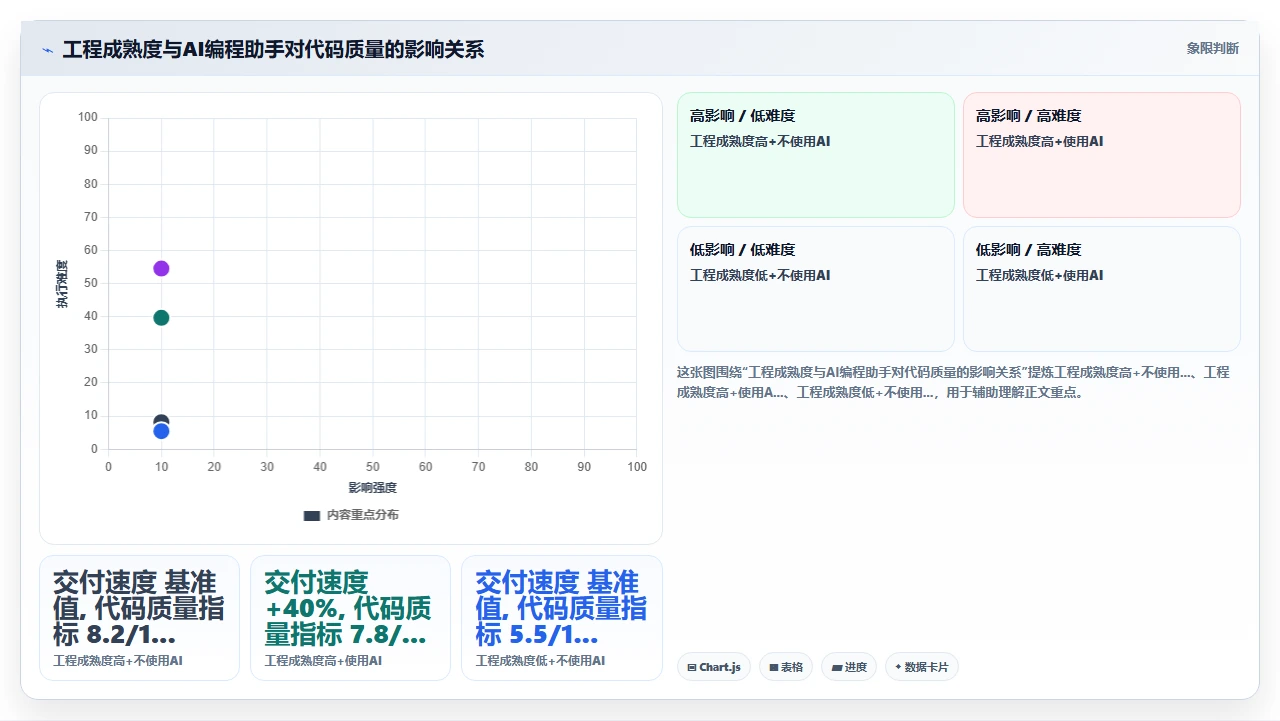Image resolution: width=1280 pixels, height=721 pixels.
Task: Click the icon inside the 进度 chip
Action: pyautogui.click(x=836, y=667)
